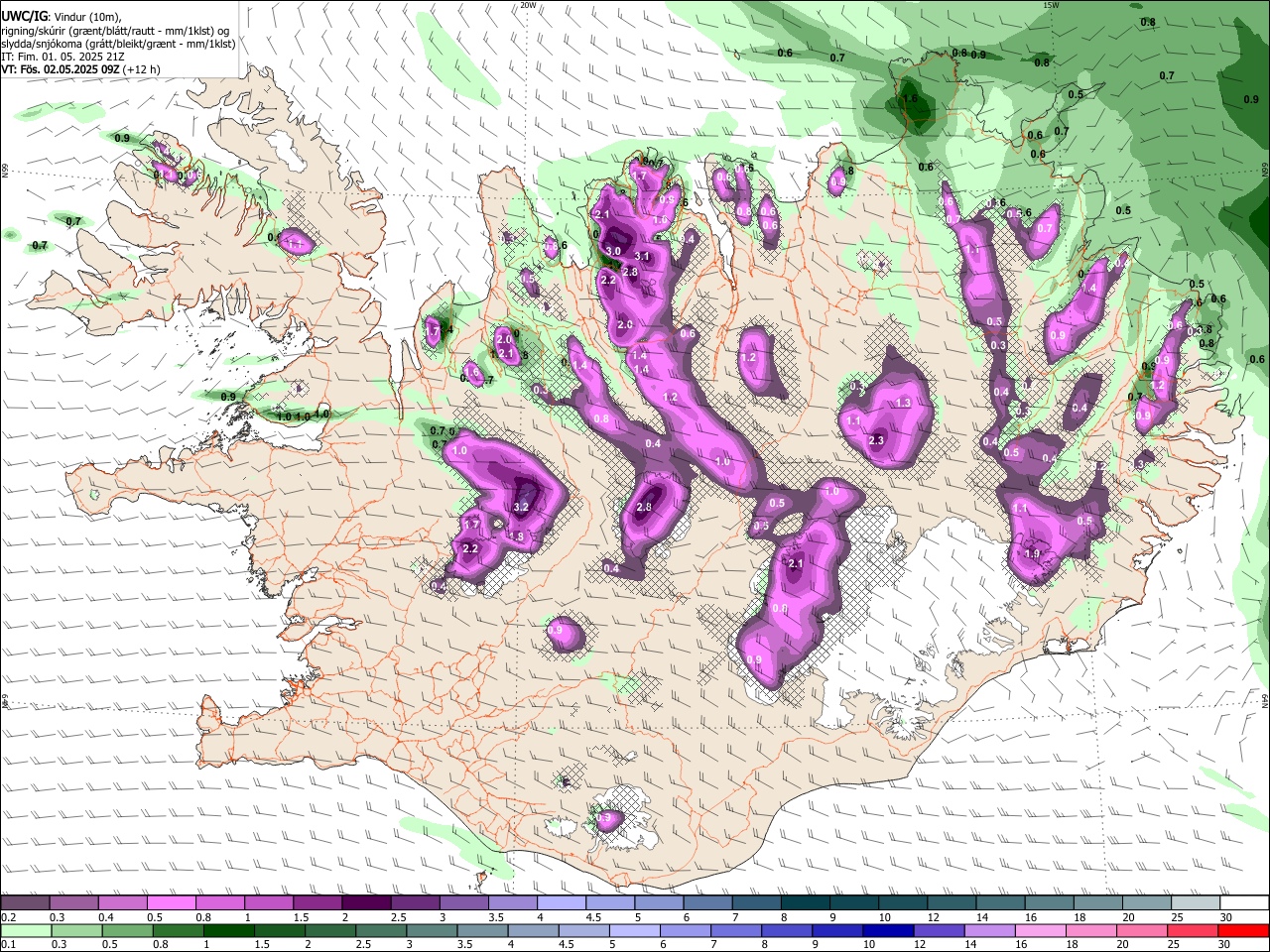Pick the lower-row swatch between 25 and 30
Viewport: 1270px width, 952px height.
pos(1194,930)
